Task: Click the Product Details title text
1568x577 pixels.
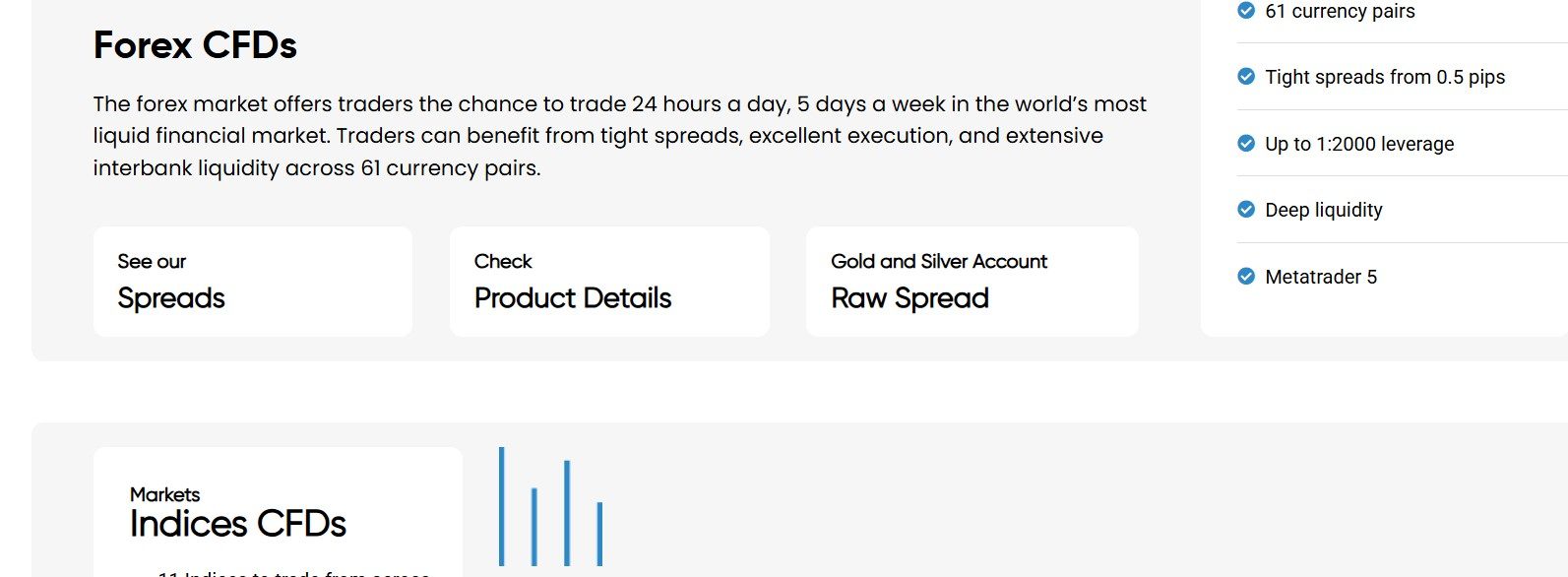Action: (572, 298)
